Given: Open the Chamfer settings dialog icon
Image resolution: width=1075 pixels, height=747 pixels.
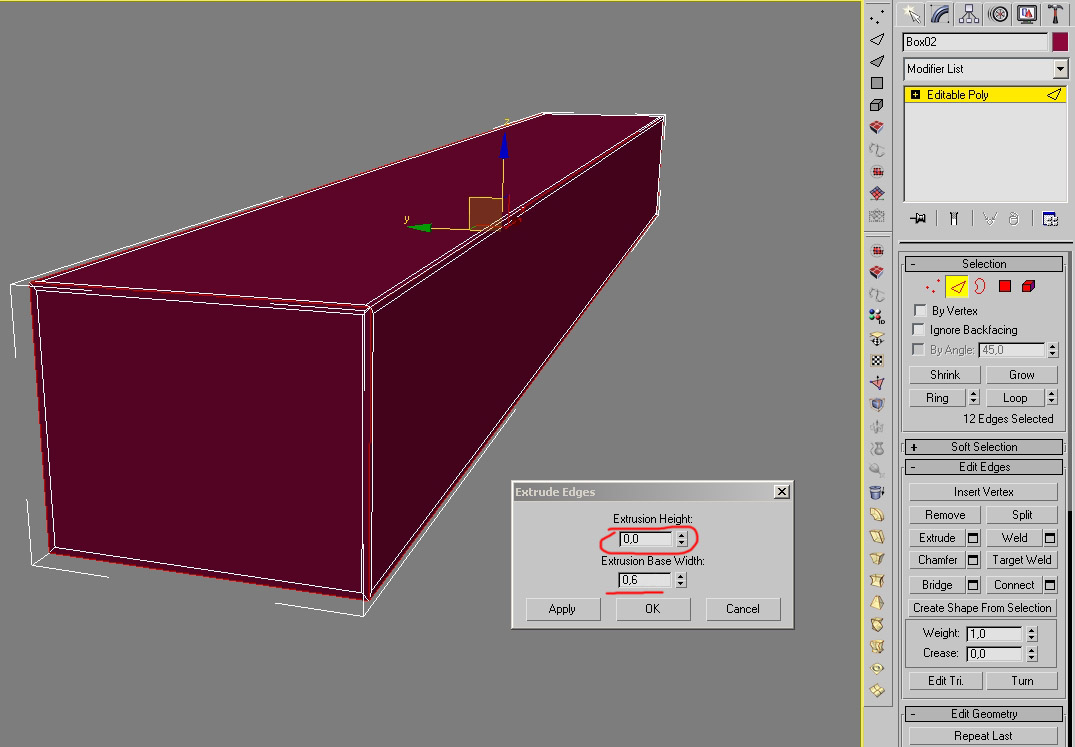Looking at the screenshot, I should click(973, 560).
